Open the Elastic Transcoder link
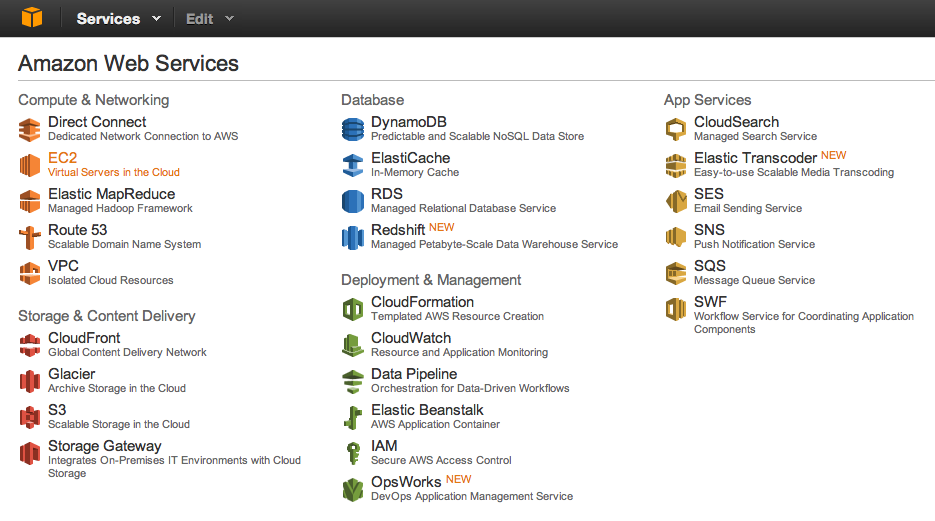This screenshot has width=935, height=521. (x=755, y=158)
